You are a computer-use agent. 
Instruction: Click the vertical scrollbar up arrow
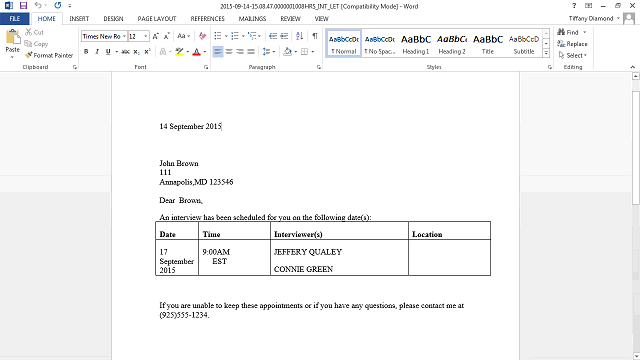pos(636,76)
